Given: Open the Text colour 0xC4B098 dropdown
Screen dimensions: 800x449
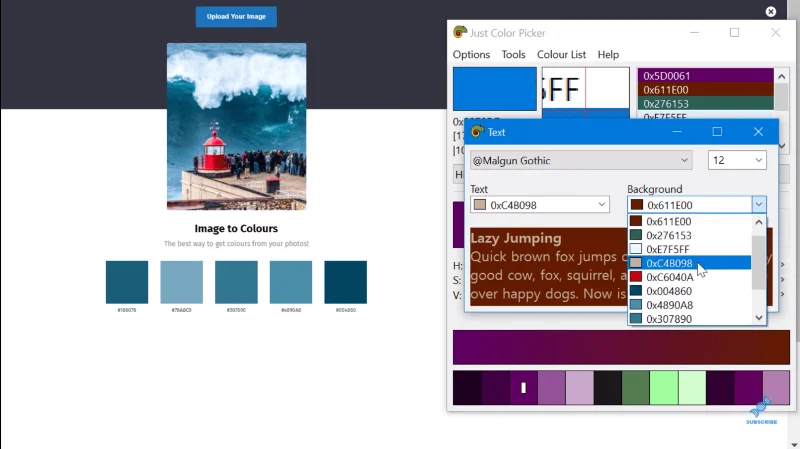Looking at the screenshot, I should [540, 205].
